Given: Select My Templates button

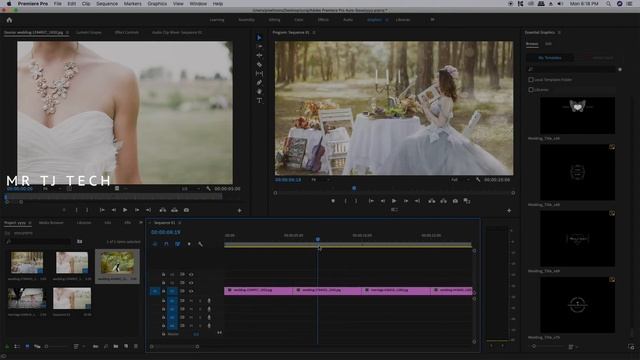Looking at the screenshot, I should tap(550, 58).
